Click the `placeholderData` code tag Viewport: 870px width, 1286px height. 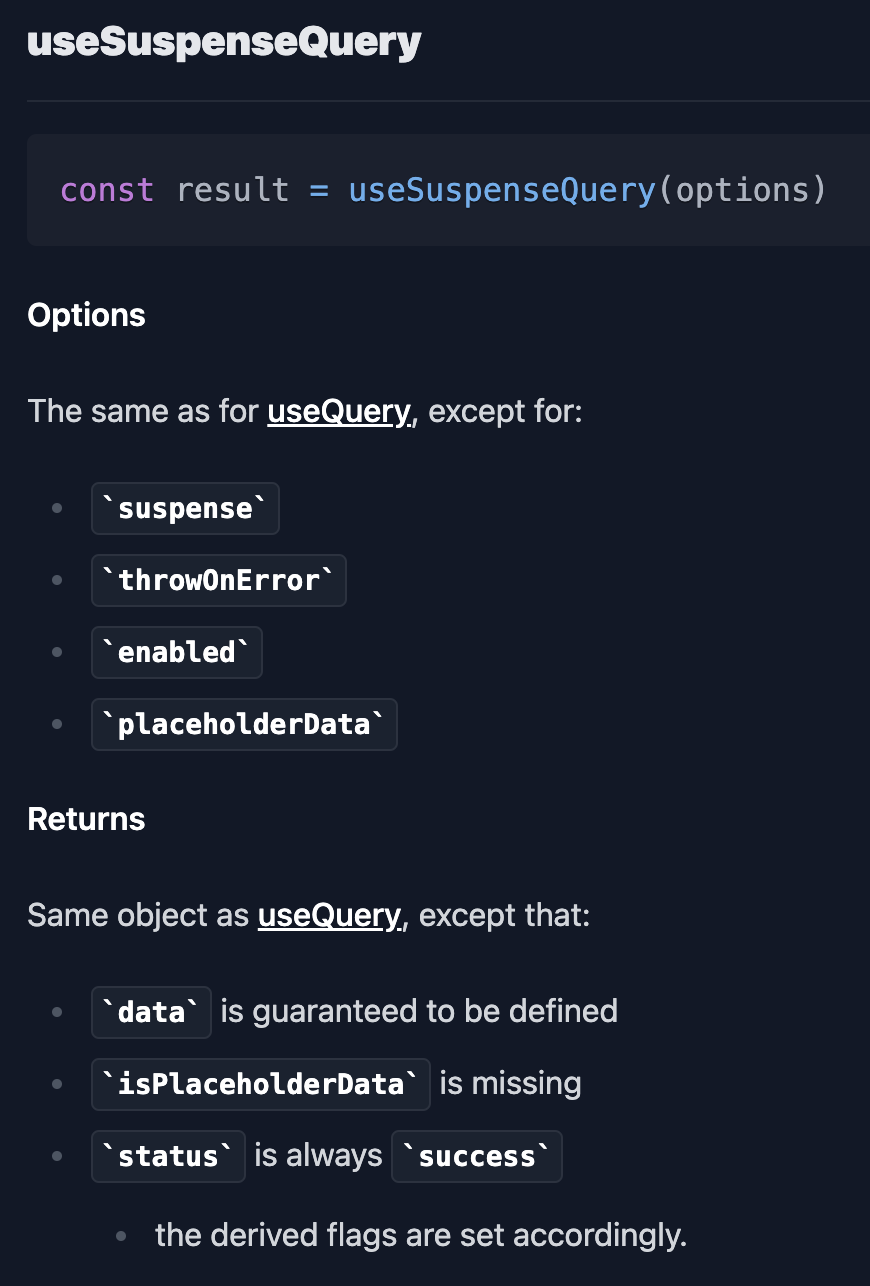[x=244, y=724]
